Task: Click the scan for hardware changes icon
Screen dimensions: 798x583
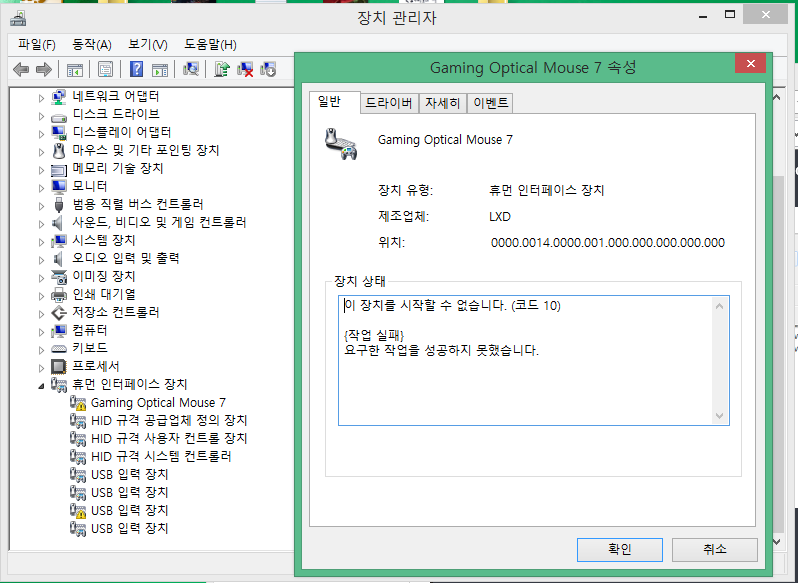Action: 191,69
